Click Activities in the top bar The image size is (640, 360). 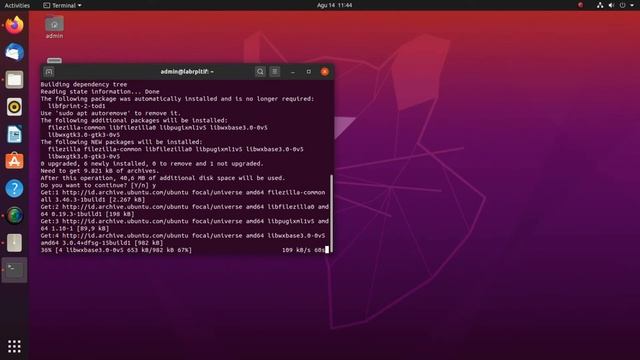click(17, 5)
